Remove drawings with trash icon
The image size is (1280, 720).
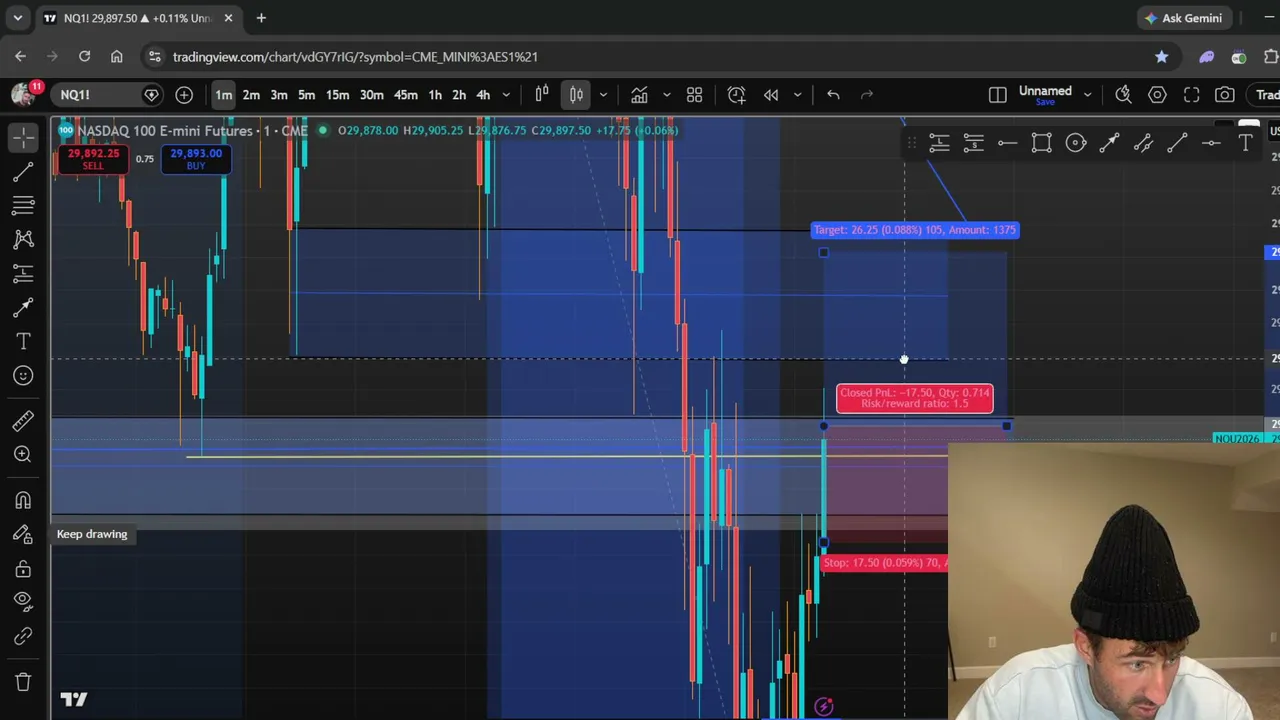coord(23,682)
